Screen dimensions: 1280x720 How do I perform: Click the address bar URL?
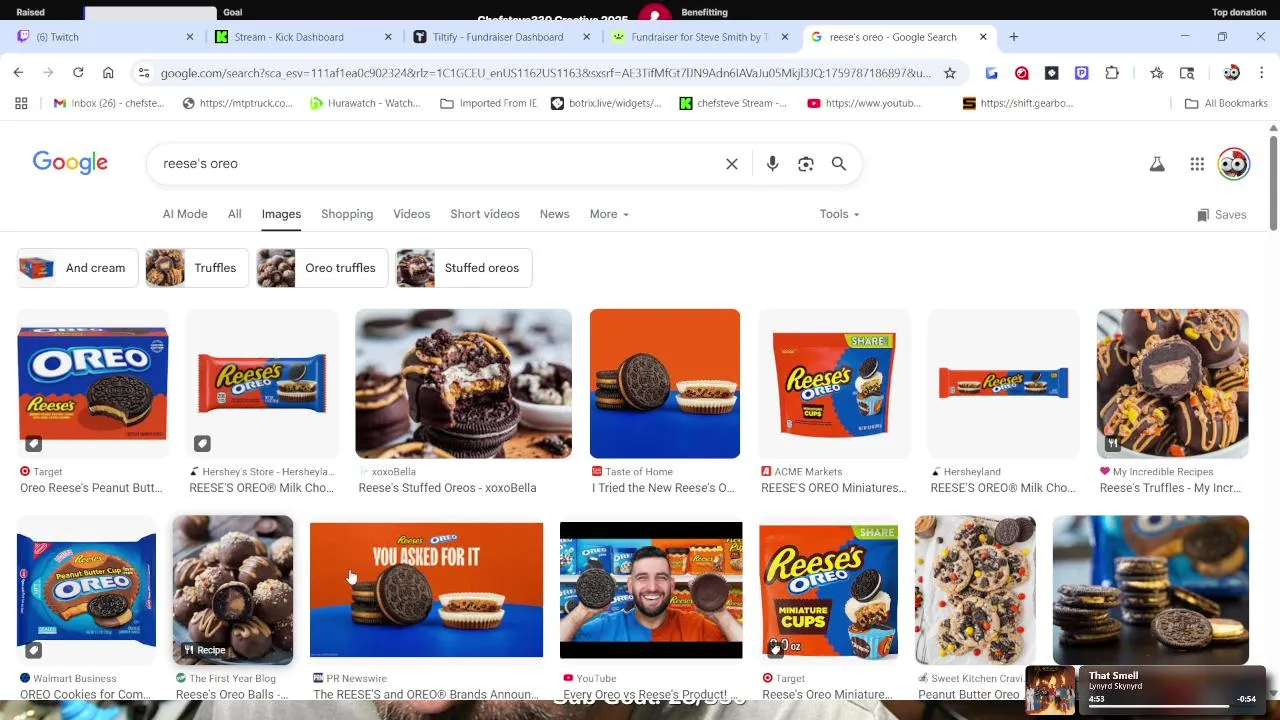tap(545, 73)
